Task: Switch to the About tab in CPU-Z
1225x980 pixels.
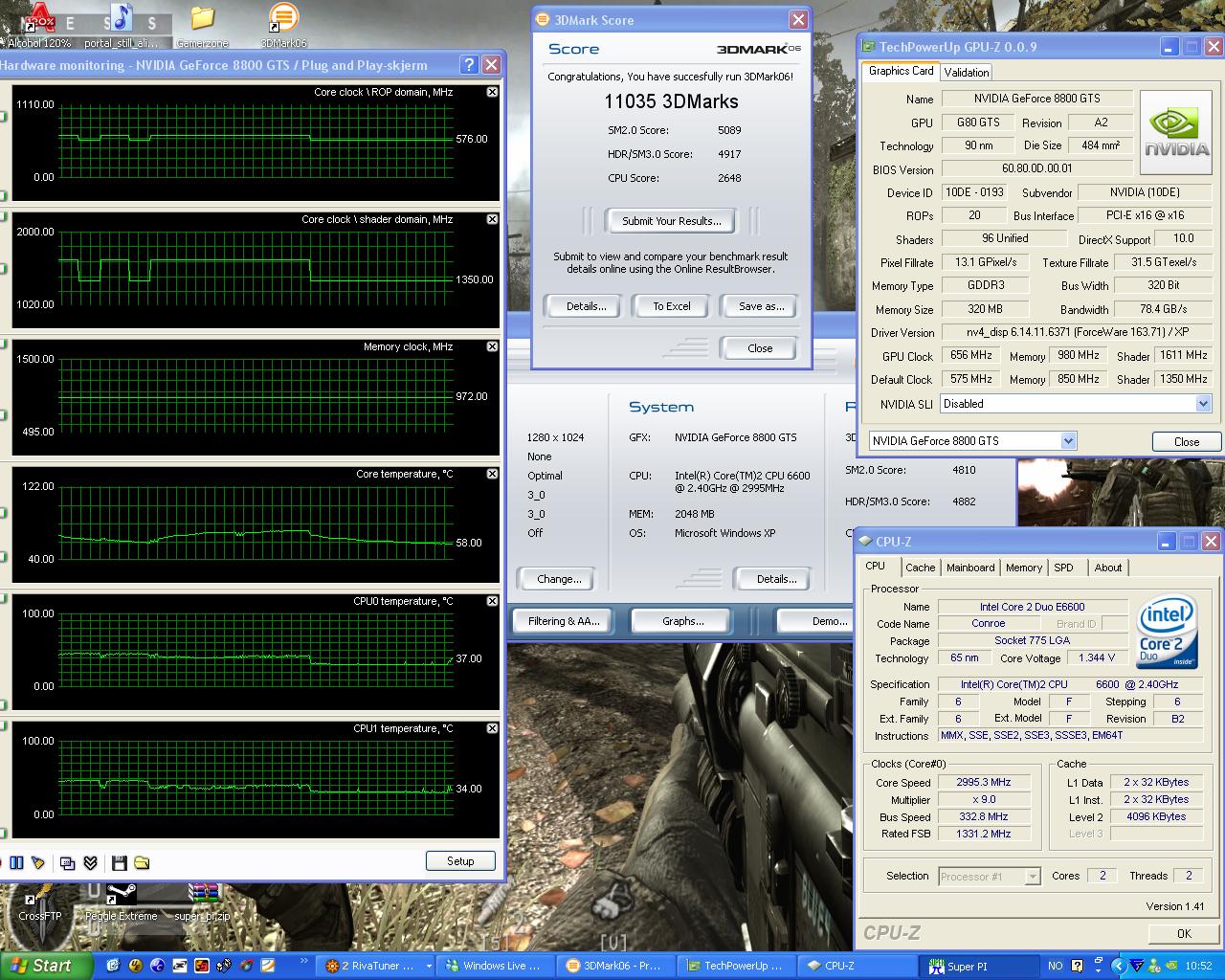Action: click(1108, 568)
